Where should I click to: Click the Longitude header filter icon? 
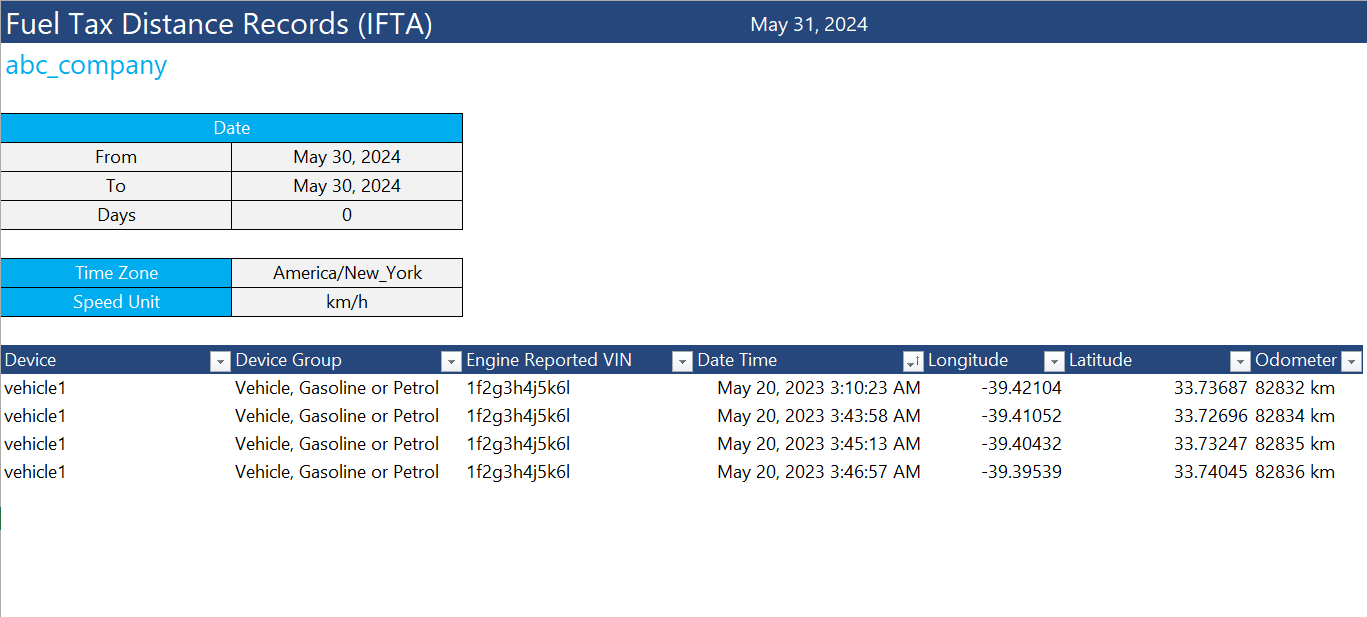point(1053,360)
